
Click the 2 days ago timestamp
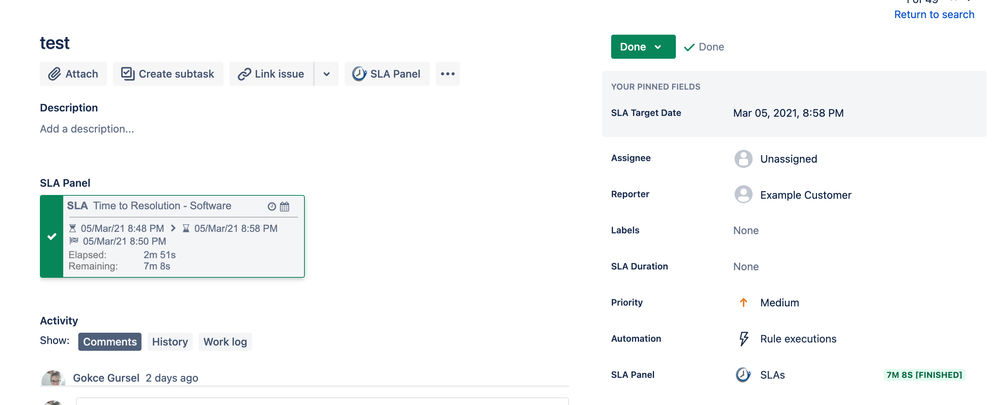pos(172,378)
